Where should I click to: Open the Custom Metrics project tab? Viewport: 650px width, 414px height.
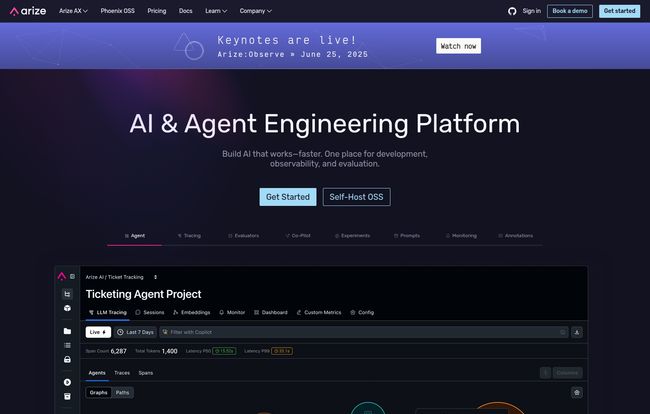click(319, 312)
